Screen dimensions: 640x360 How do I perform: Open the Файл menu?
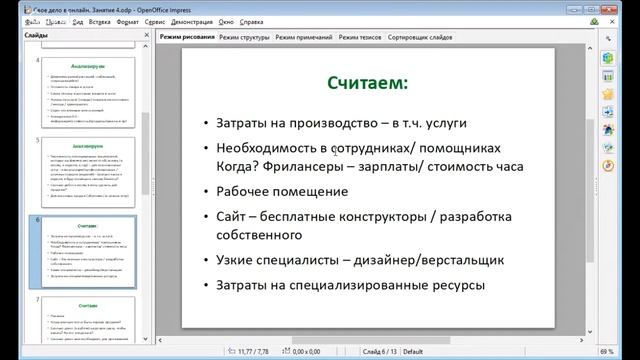[x=32, y=22]
